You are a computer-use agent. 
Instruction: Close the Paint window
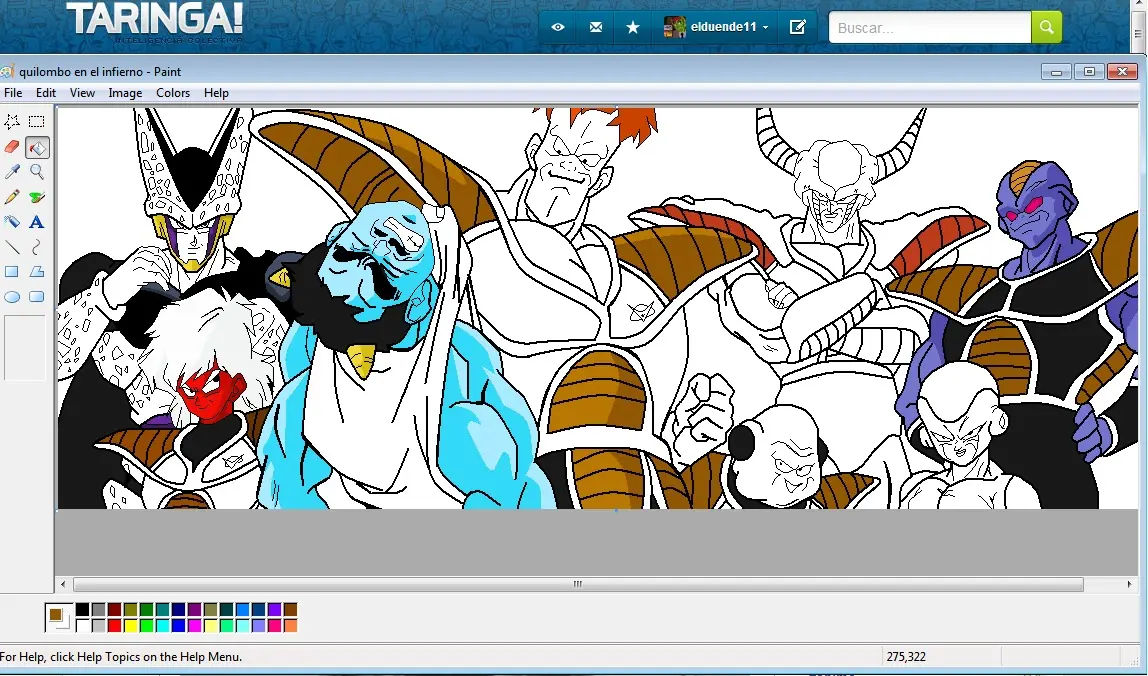pos(1122,71)
